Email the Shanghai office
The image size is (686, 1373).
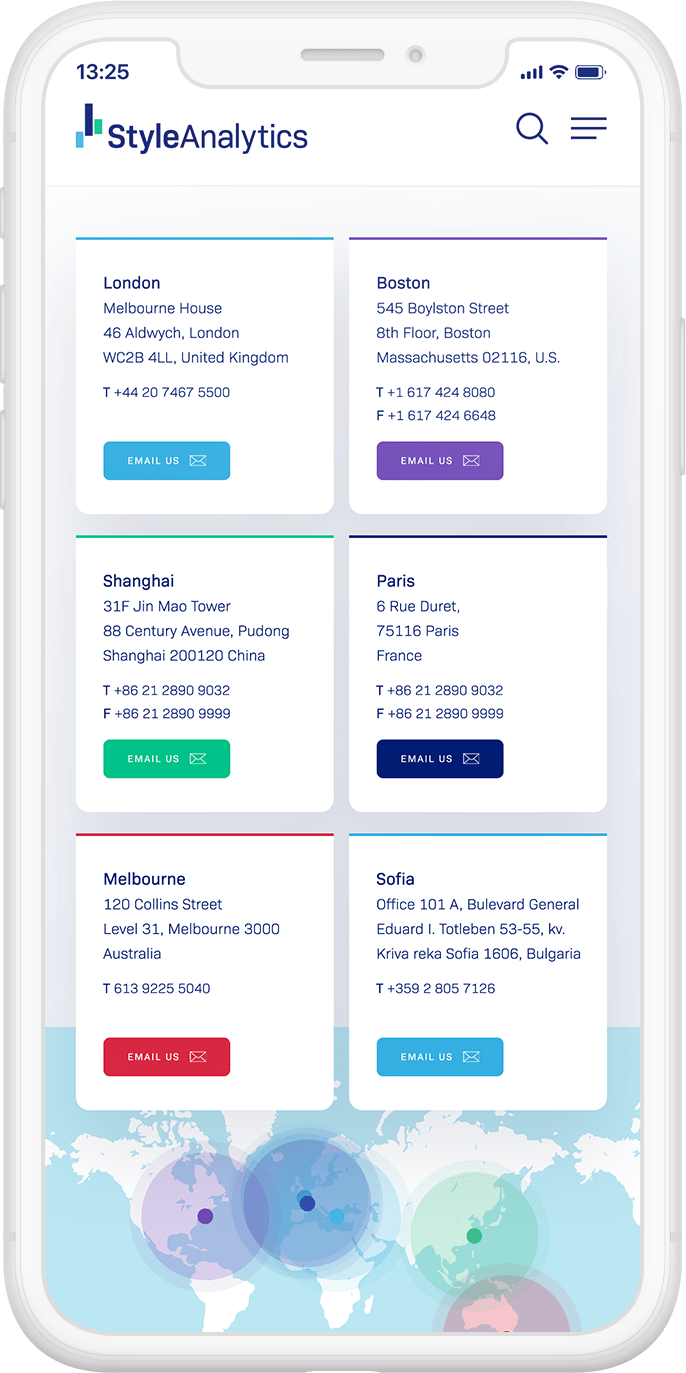click(x=166, y=759)
